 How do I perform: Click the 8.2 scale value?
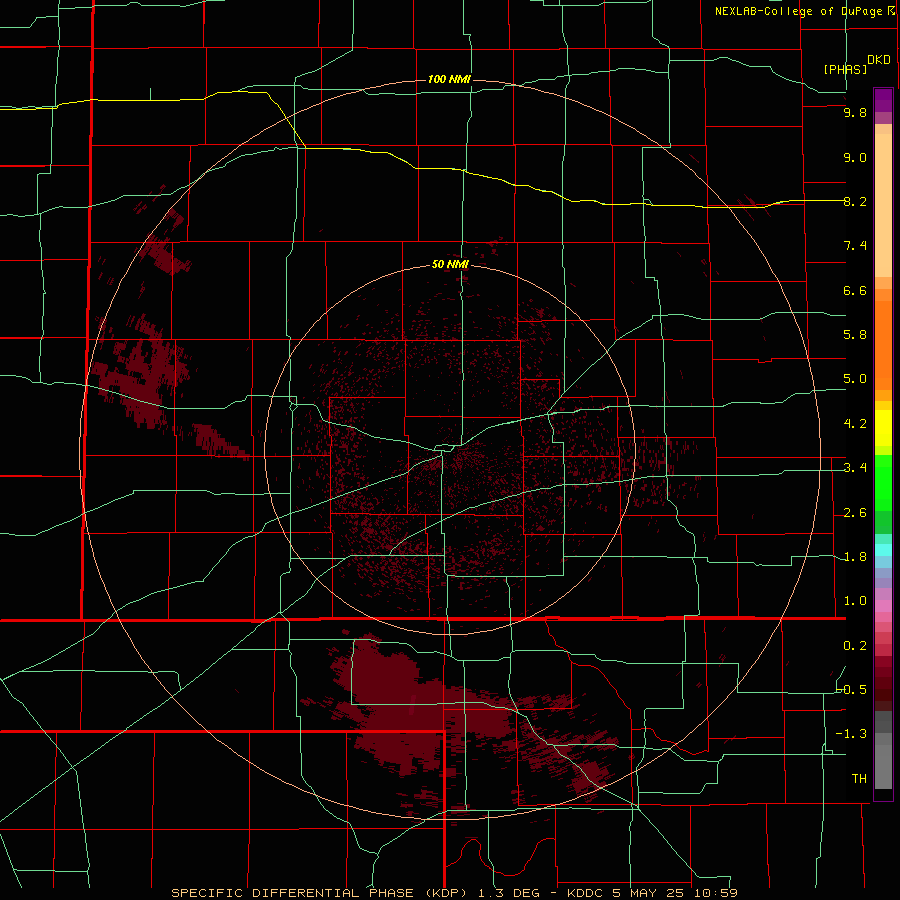pos(855,201)
